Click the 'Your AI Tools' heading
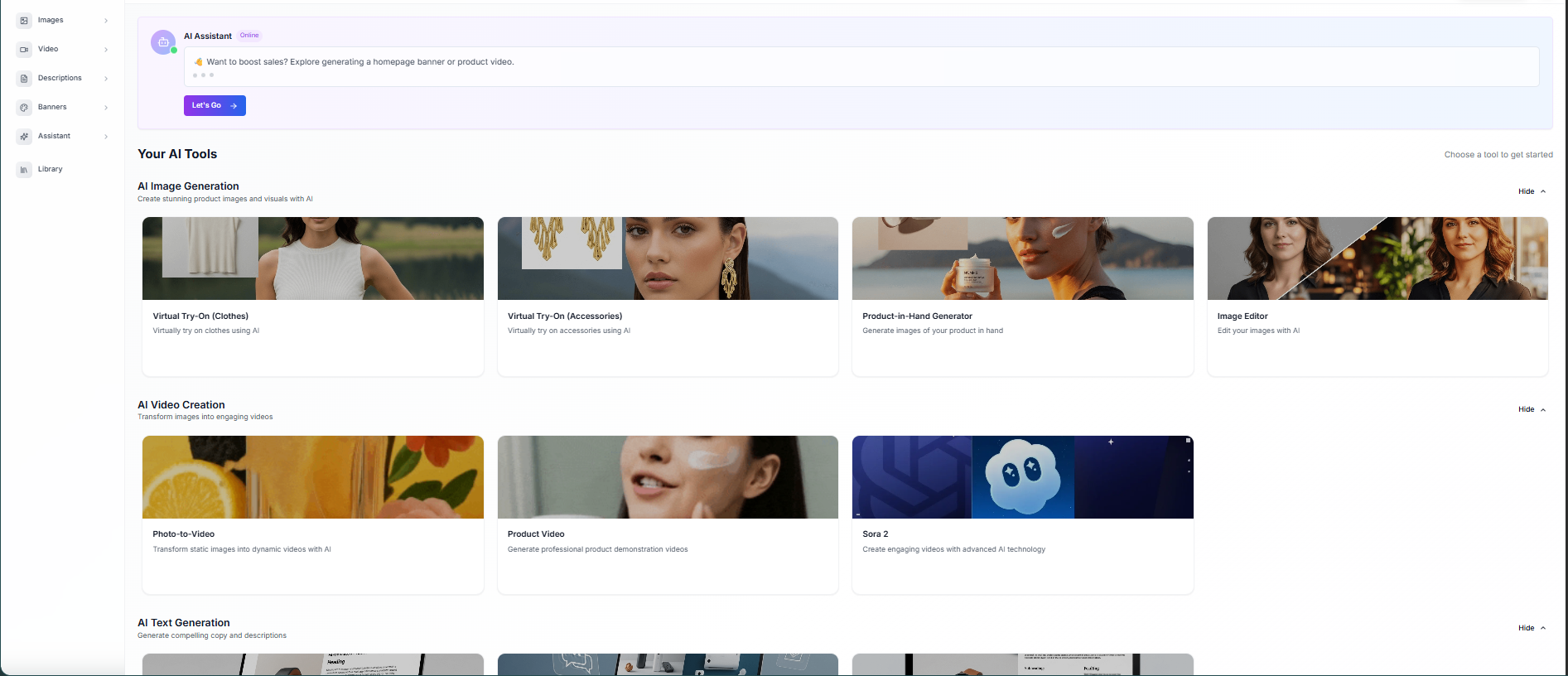This screenshot has height=676, width=1568. point(177,154)
